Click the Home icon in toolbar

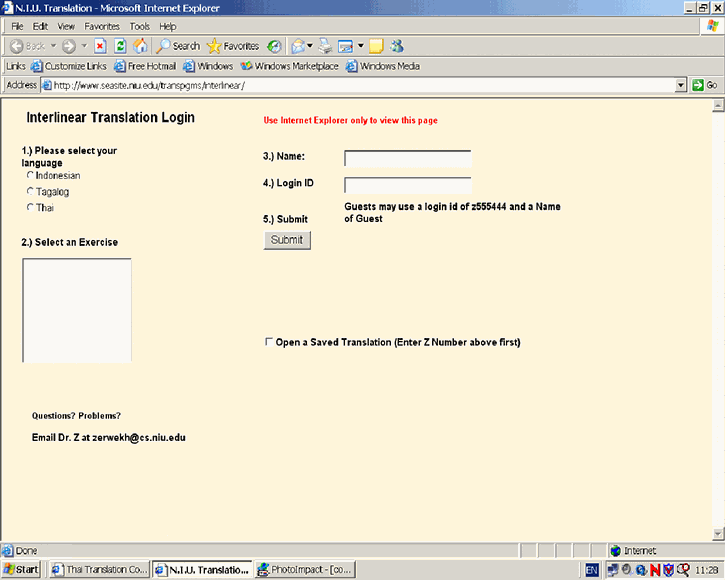click(140, 46)
